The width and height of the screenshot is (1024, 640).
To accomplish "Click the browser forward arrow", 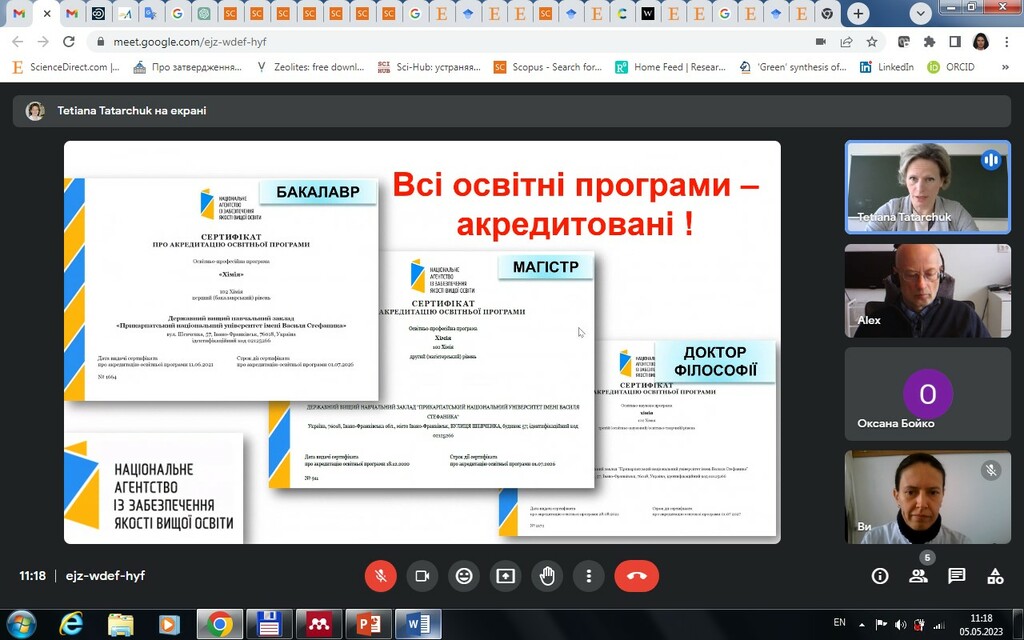I will pos(43,42).
